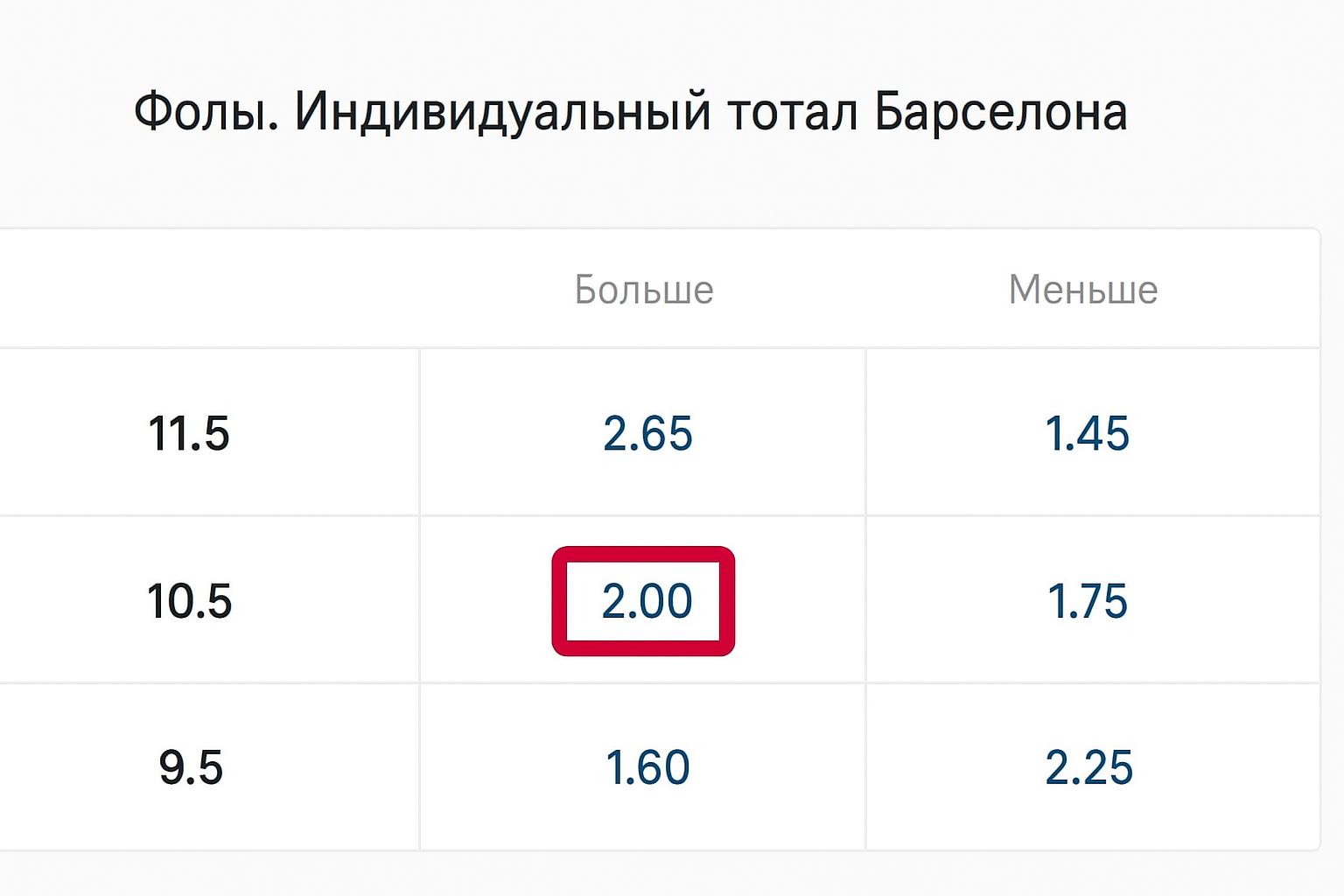Pick over 9.5 fouls at 1.60
Viewport: 1344px width, 896px height.
coord(647,767)
